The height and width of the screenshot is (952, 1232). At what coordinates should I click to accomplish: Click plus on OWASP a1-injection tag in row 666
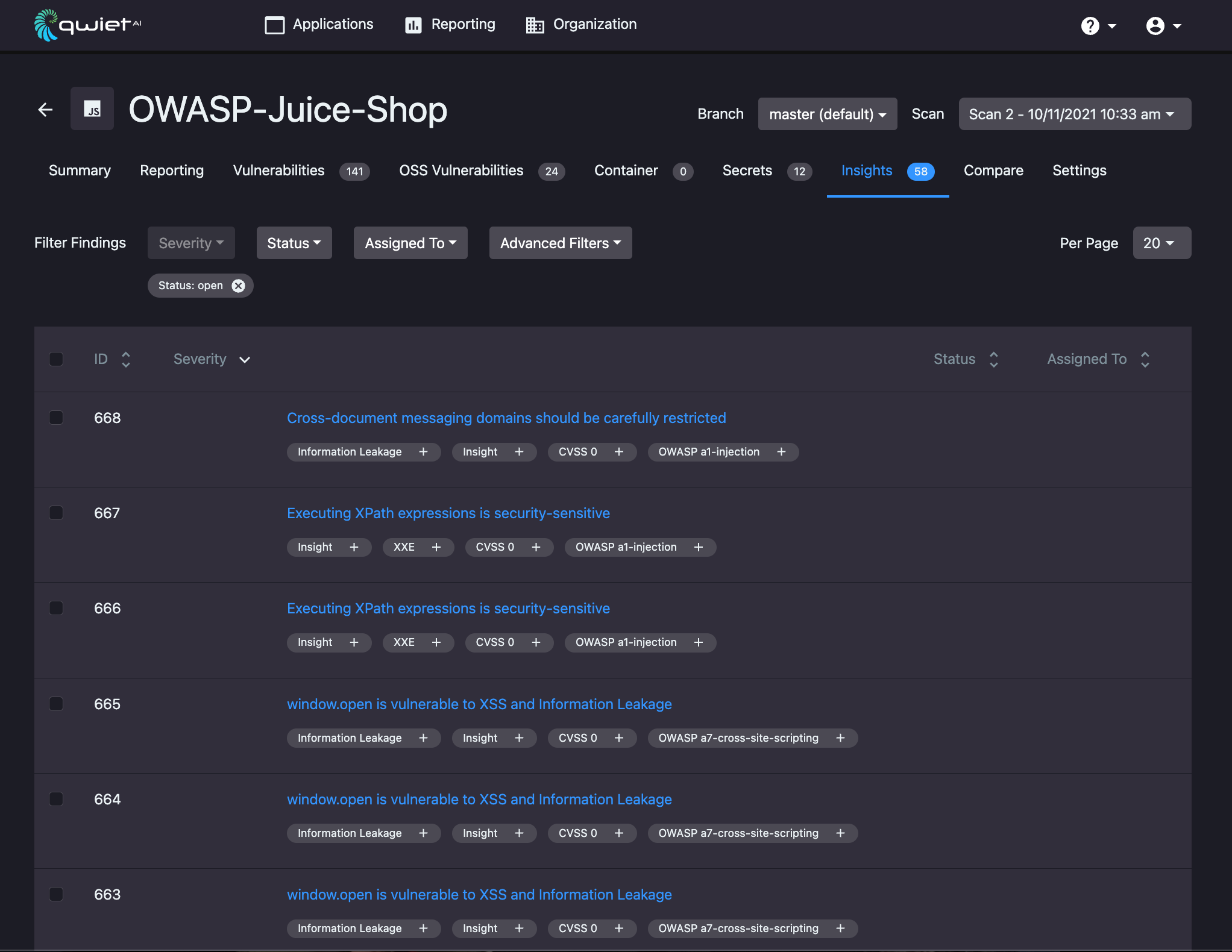[x=699, y=642]
